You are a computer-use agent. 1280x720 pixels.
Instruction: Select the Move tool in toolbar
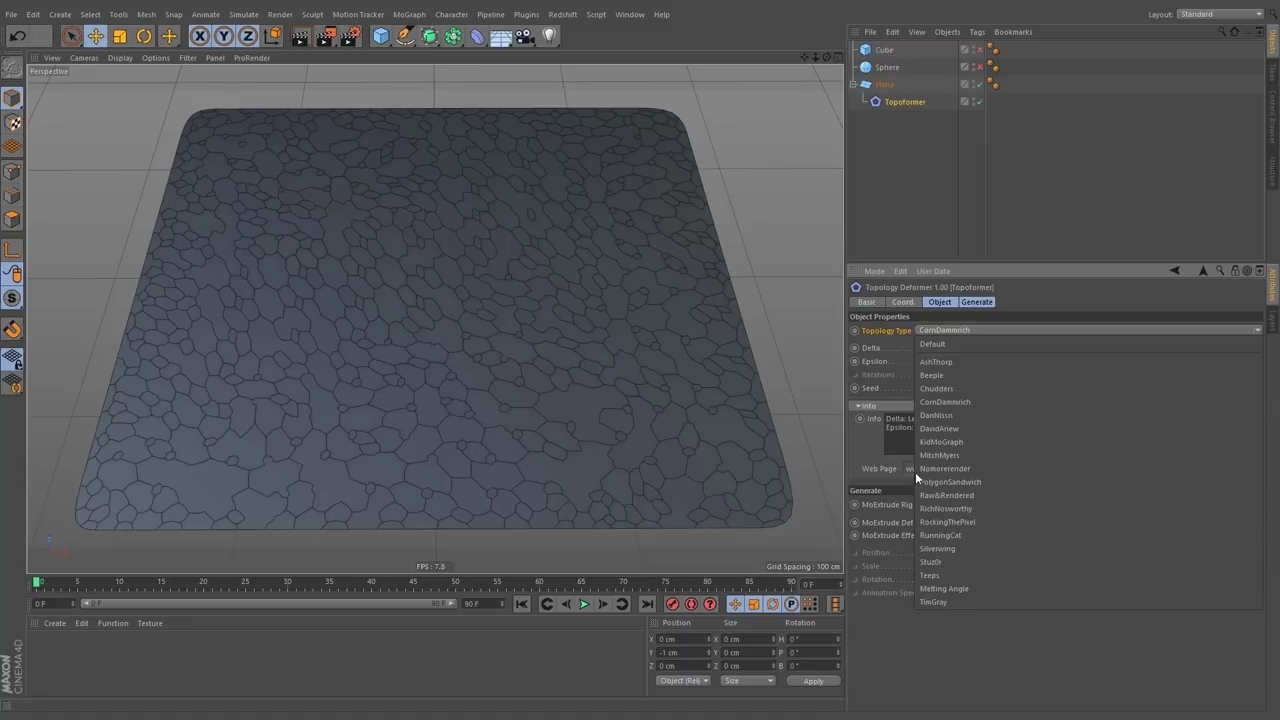point(95,37)
